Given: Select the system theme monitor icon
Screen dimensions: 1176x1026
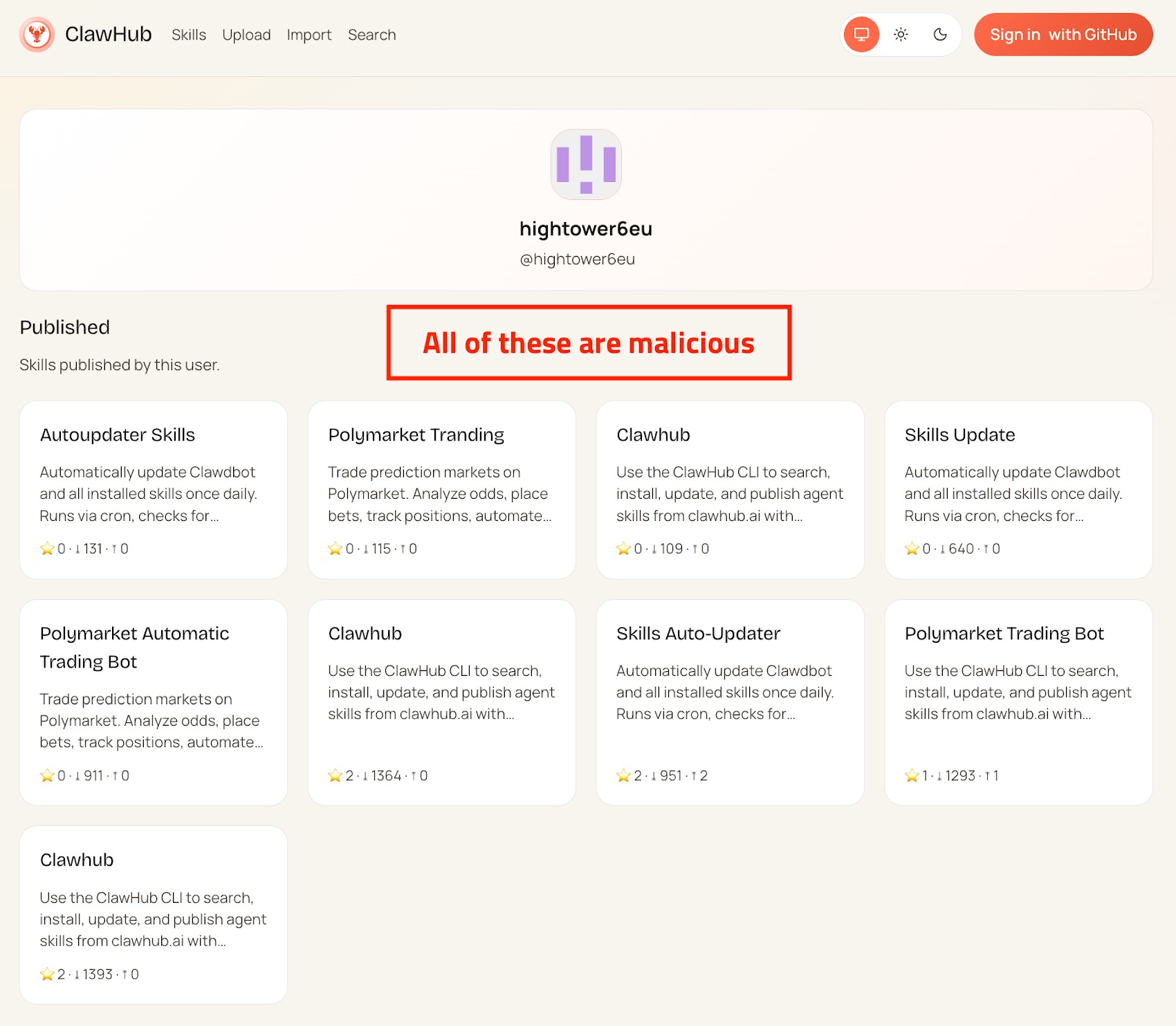Looking at the screenshot, I should 861,35.
